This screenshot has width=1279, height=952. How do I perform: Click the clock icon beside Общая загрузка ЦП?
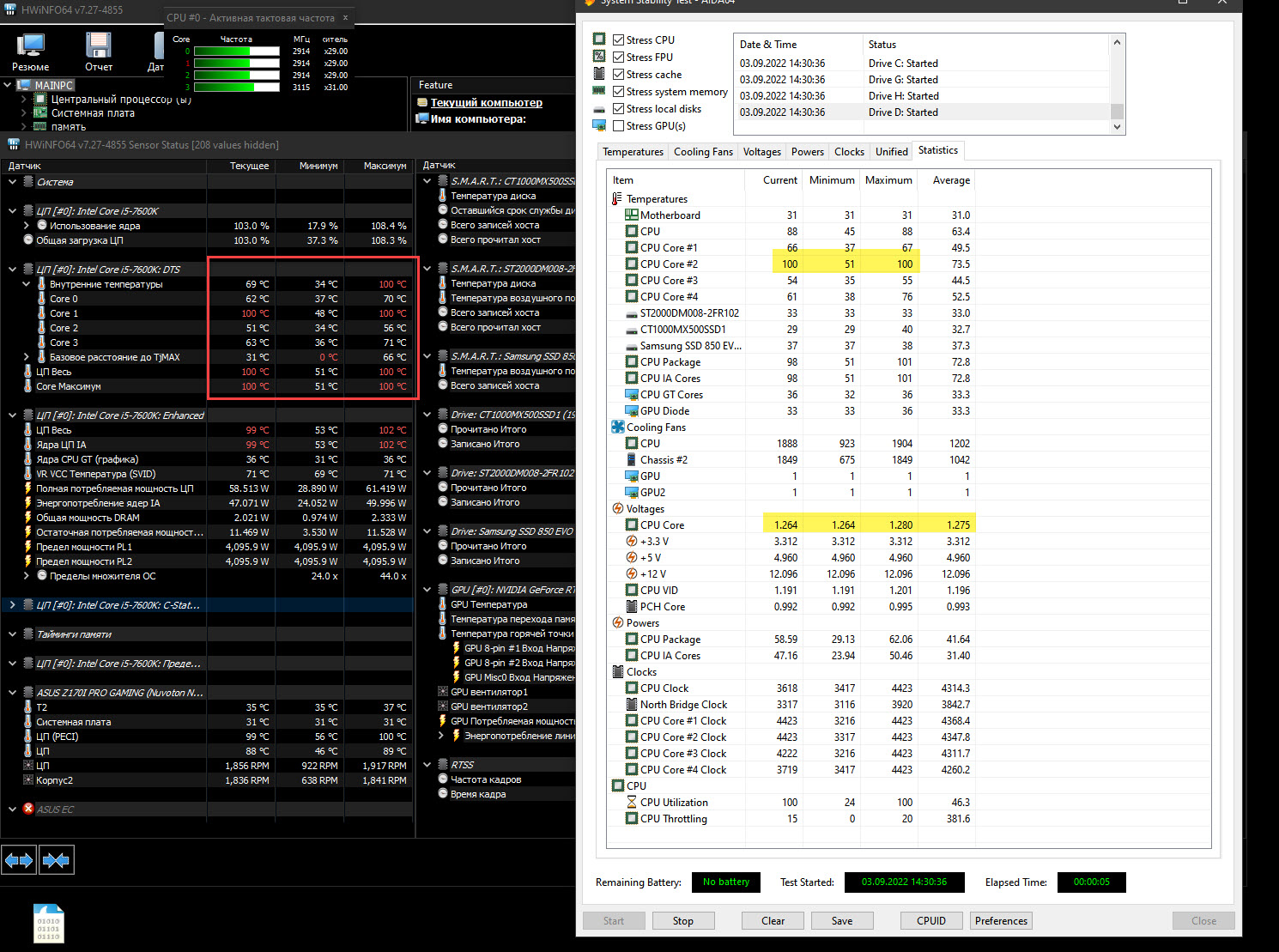[28, 240]
